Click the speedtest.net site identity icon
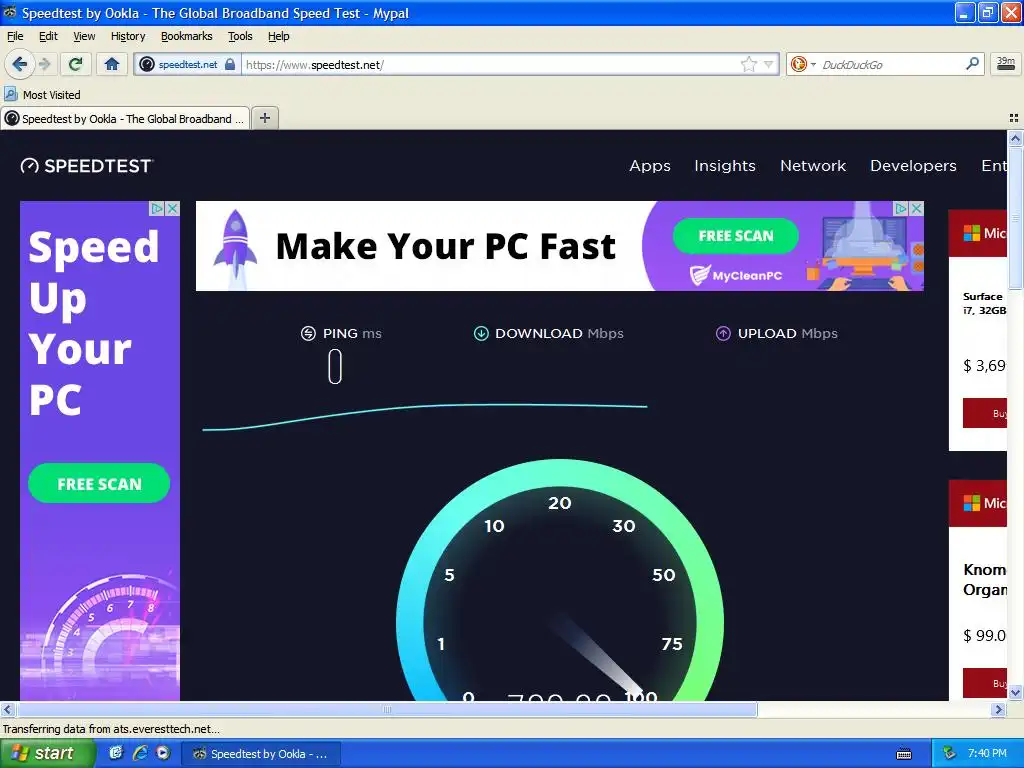The width and height of the screenshot is (1024, 768). click(x=148, y=64)
